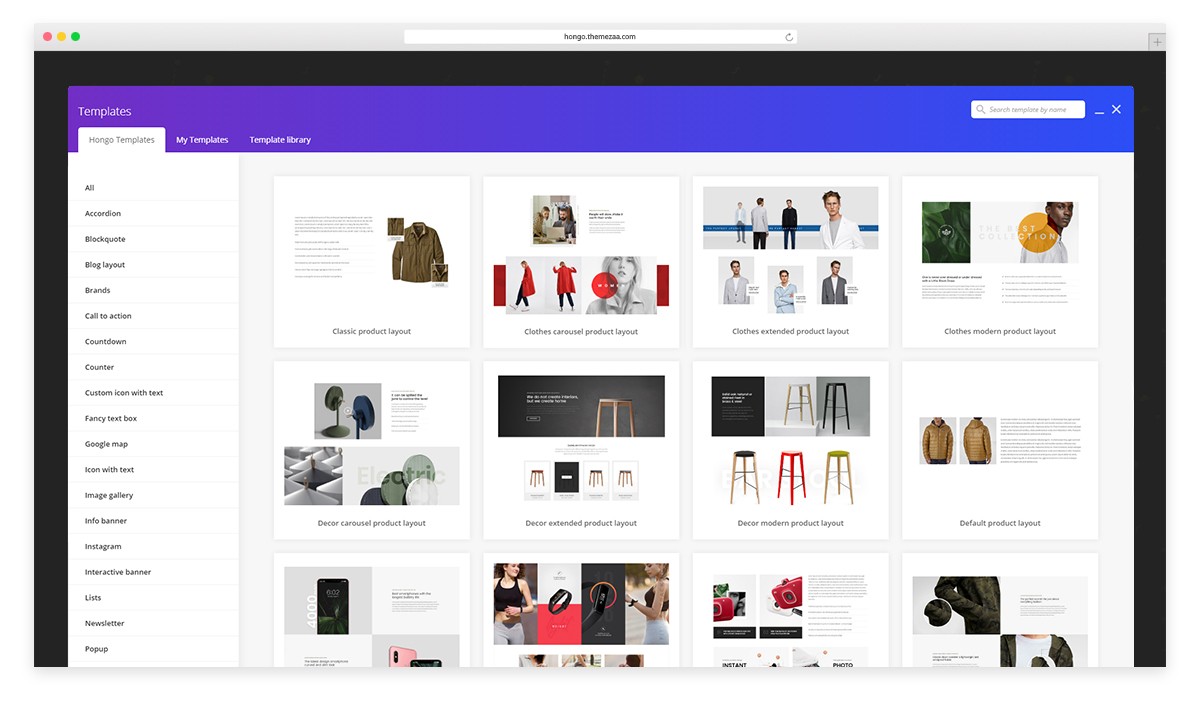Choose Interactive banner category
This screenshot has width=1200, height=702.
[153, 572]
